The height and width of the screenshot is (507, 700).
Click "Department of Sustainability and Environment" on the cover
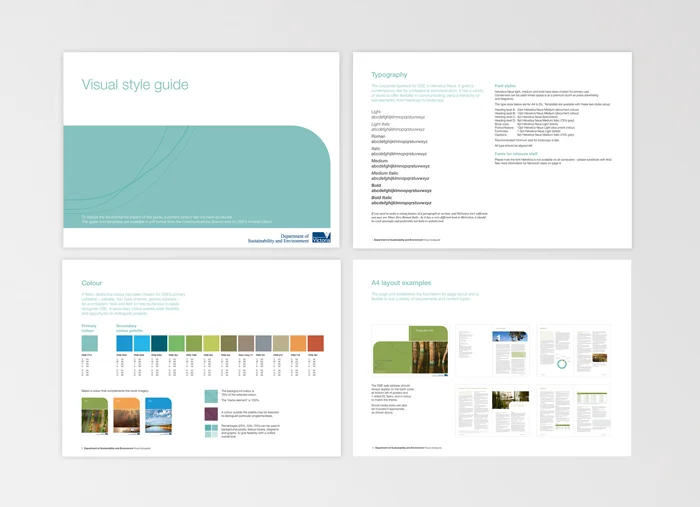[x=278, y=238]
